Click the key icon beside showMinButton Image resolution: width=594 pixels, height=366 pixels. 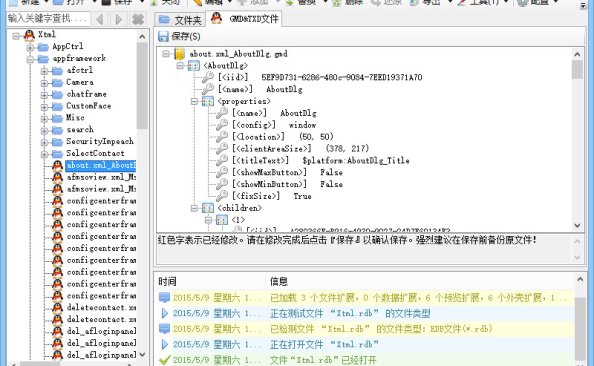pyautogui.click(x=222, y=184)
